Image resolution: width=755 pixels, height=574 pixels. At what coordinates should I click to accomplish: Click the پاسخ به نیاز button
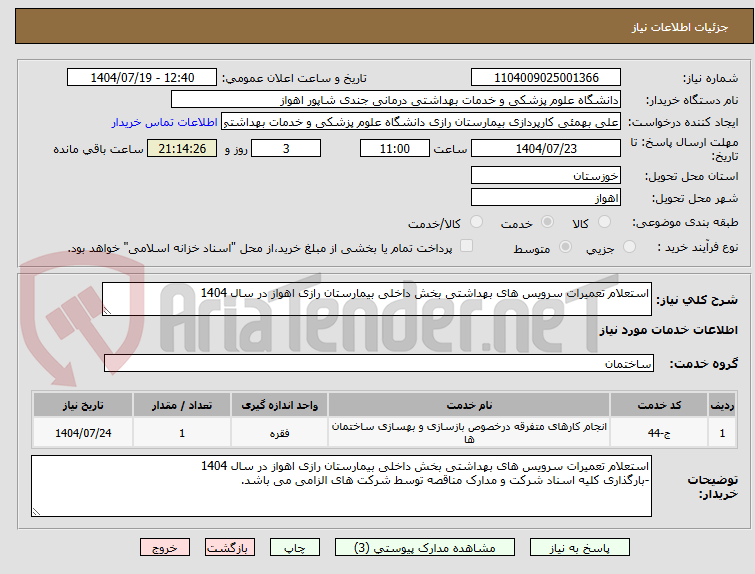pos(580,548)
